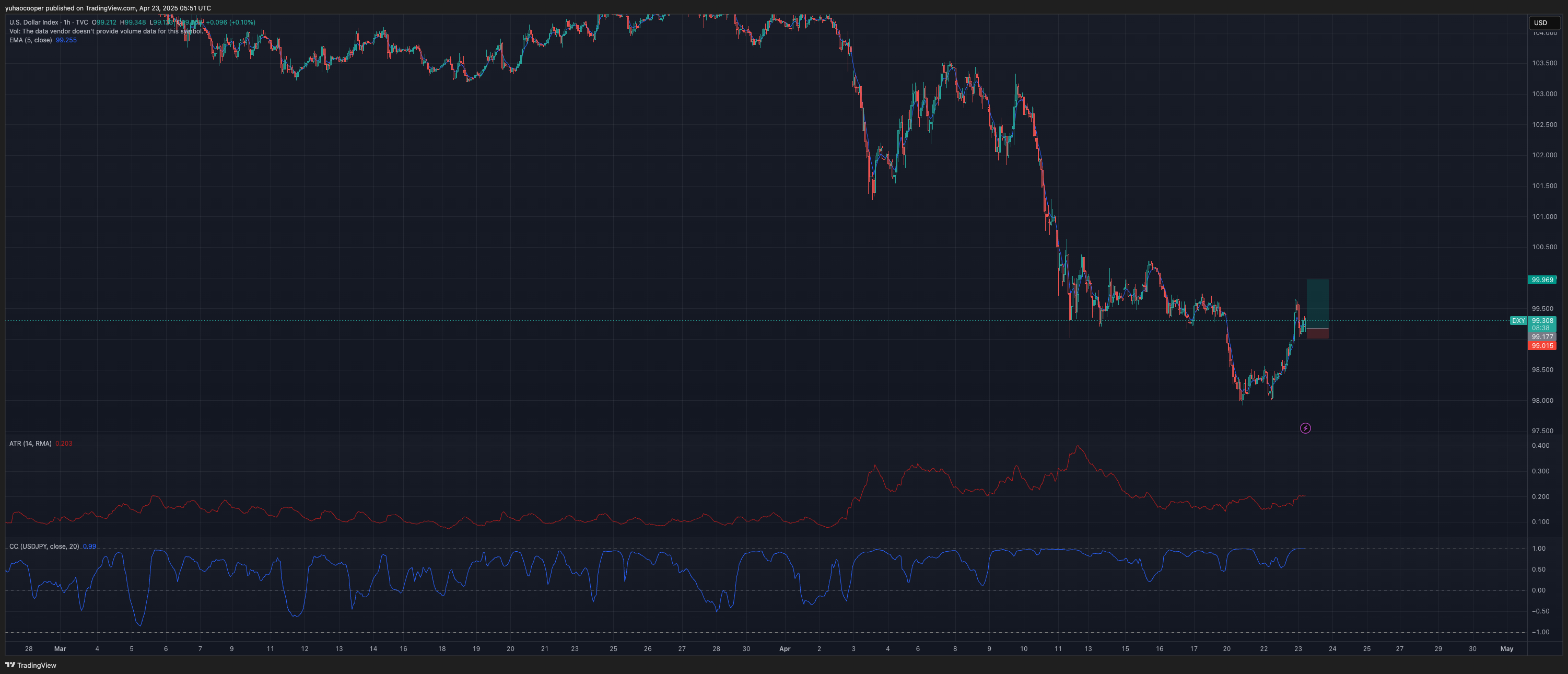Screen dimensions: 1568x674
Task: Click date 23 below the latest candles
Action: pyautogui.click(x=1298, y=648)
